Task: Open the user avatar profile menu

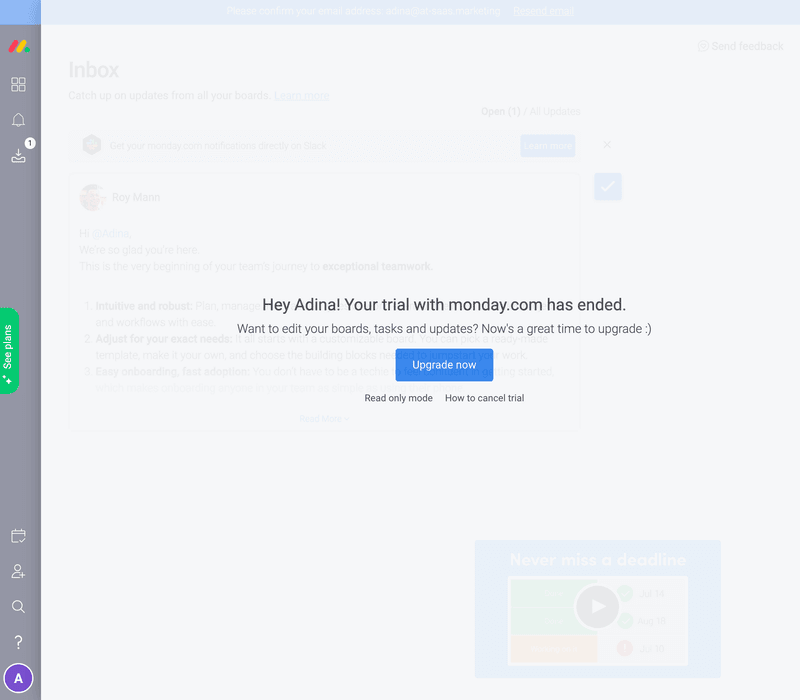Action: click(x=18, y=678)
